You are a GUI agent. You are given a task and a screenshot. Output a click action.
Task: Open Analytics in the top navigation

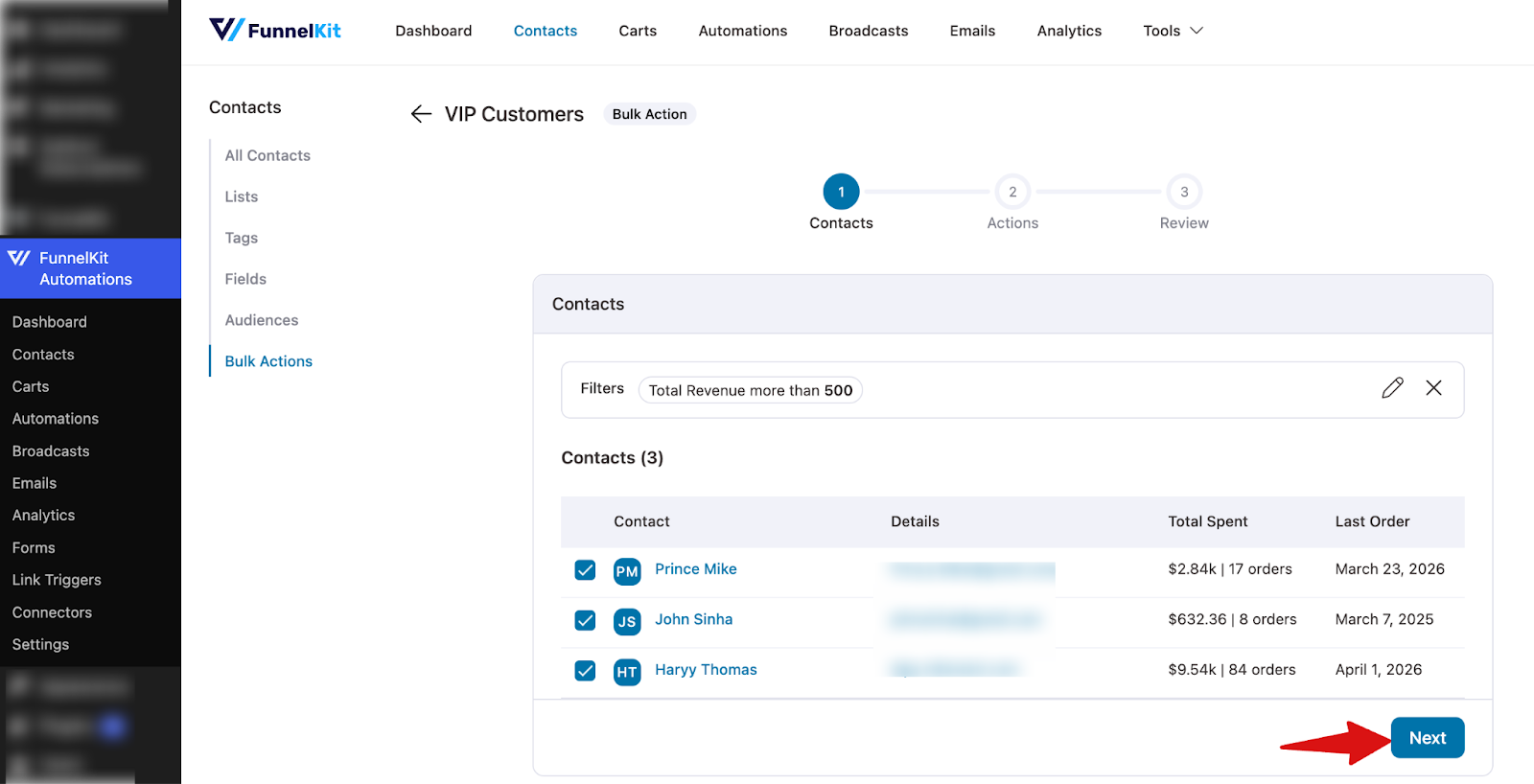click(1069, 31)
